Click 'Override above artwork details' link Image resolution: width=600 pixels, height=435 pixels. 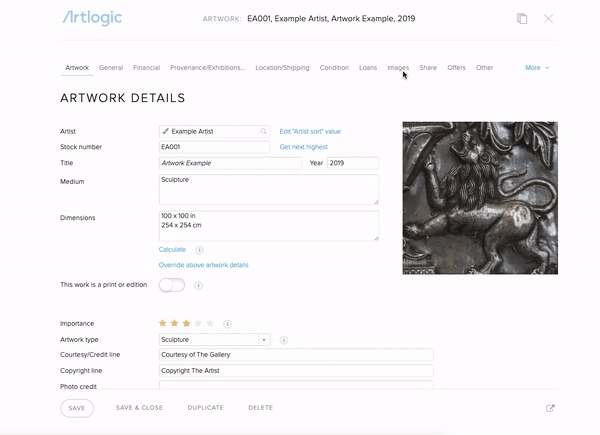tap(204, 265)
